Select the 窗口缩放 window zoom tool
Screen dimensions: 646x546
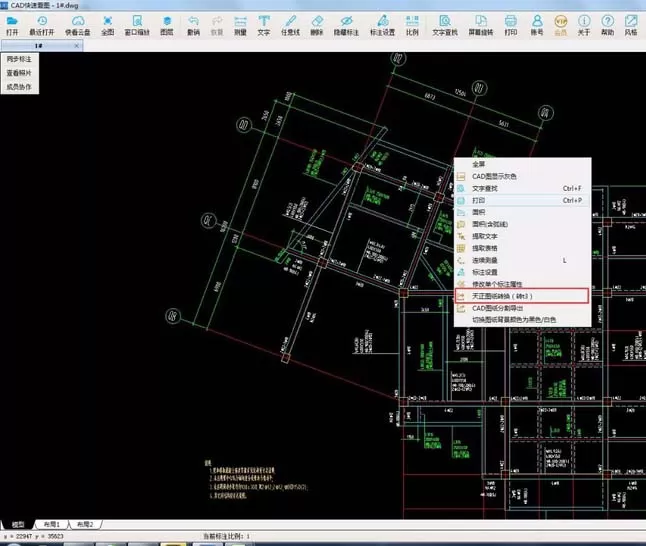(137, 25)
